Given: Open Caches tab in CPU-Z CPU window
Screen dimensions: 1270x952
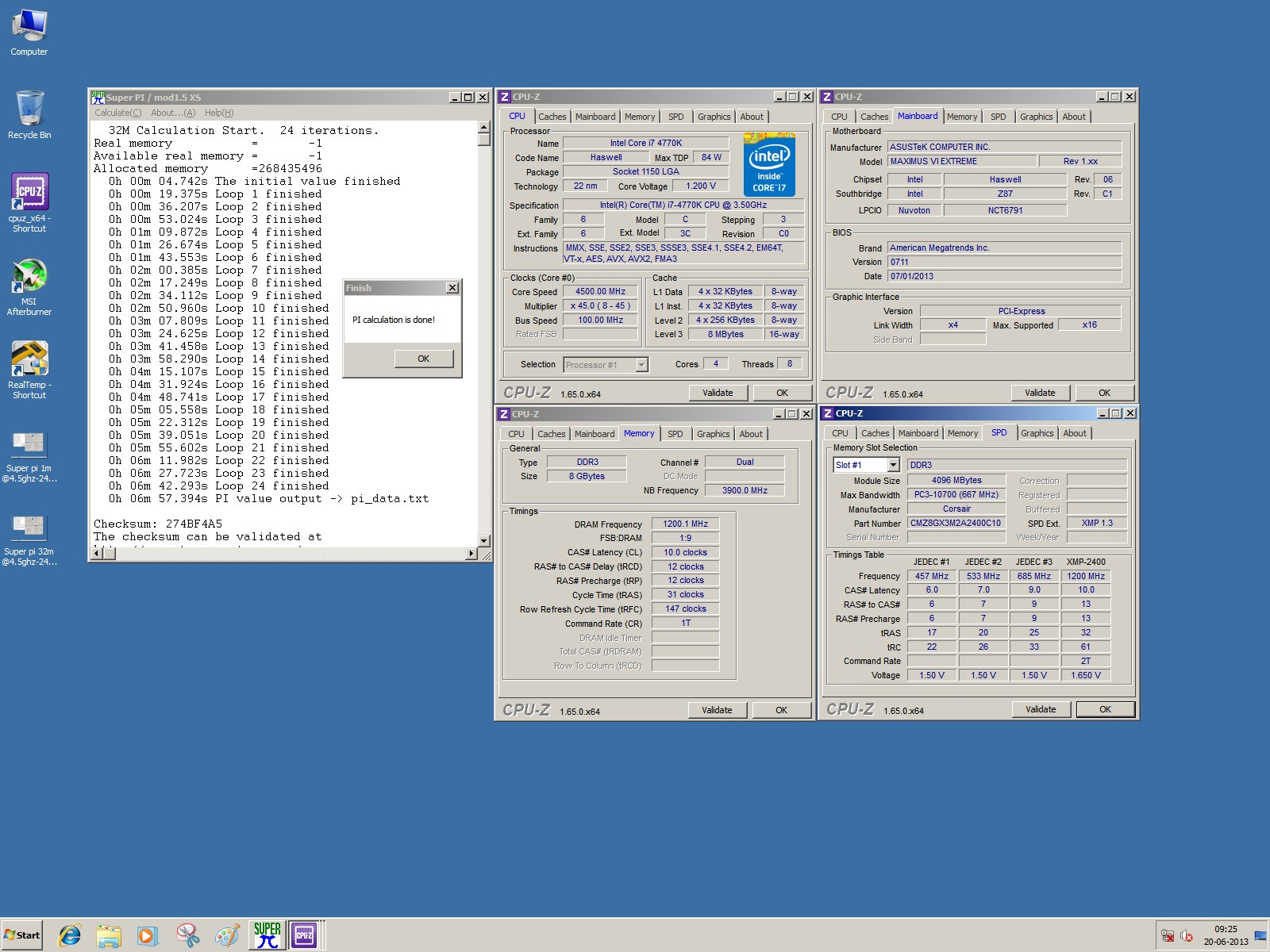Looking at the screenshot, I should click(x=552, y=117).
